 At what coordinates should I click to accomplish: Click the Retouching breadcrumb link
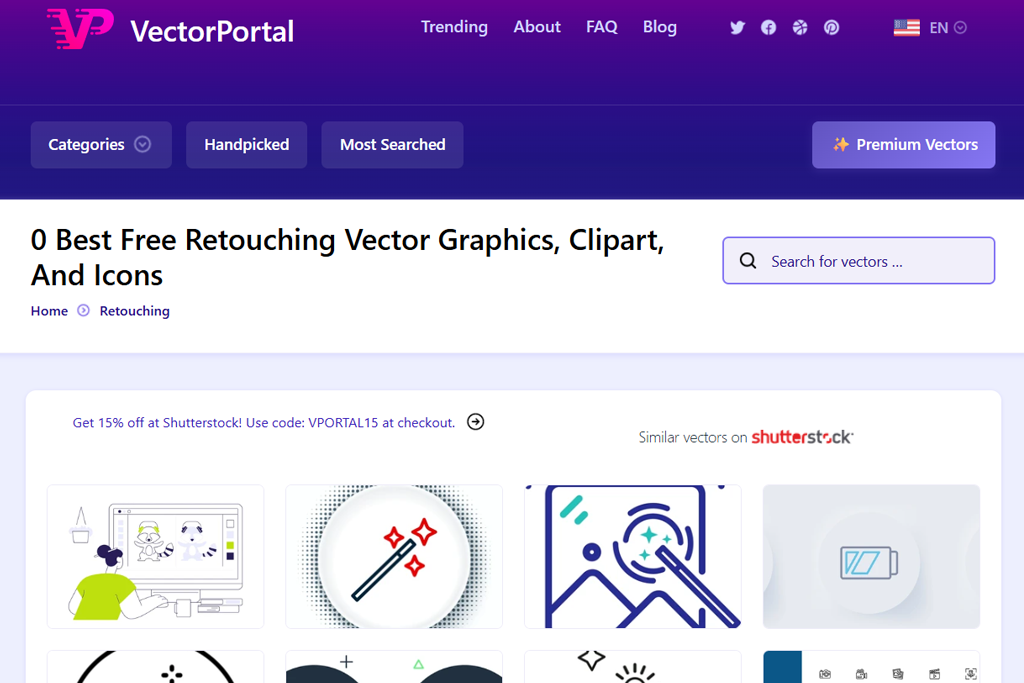[135, 311]
